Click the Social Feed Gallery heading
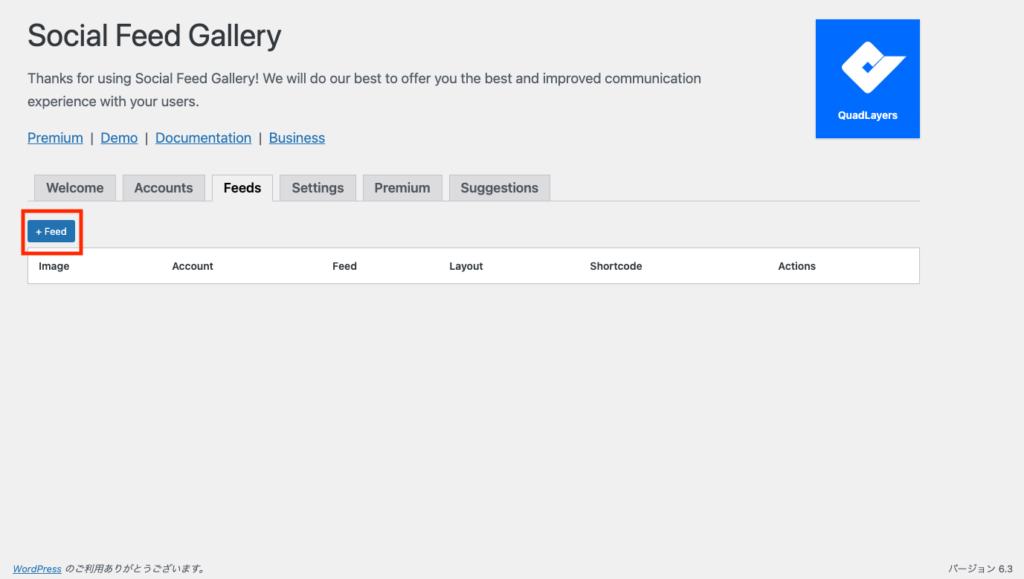The width and height of the screenshot is (1024, 579). coord(154,37)
